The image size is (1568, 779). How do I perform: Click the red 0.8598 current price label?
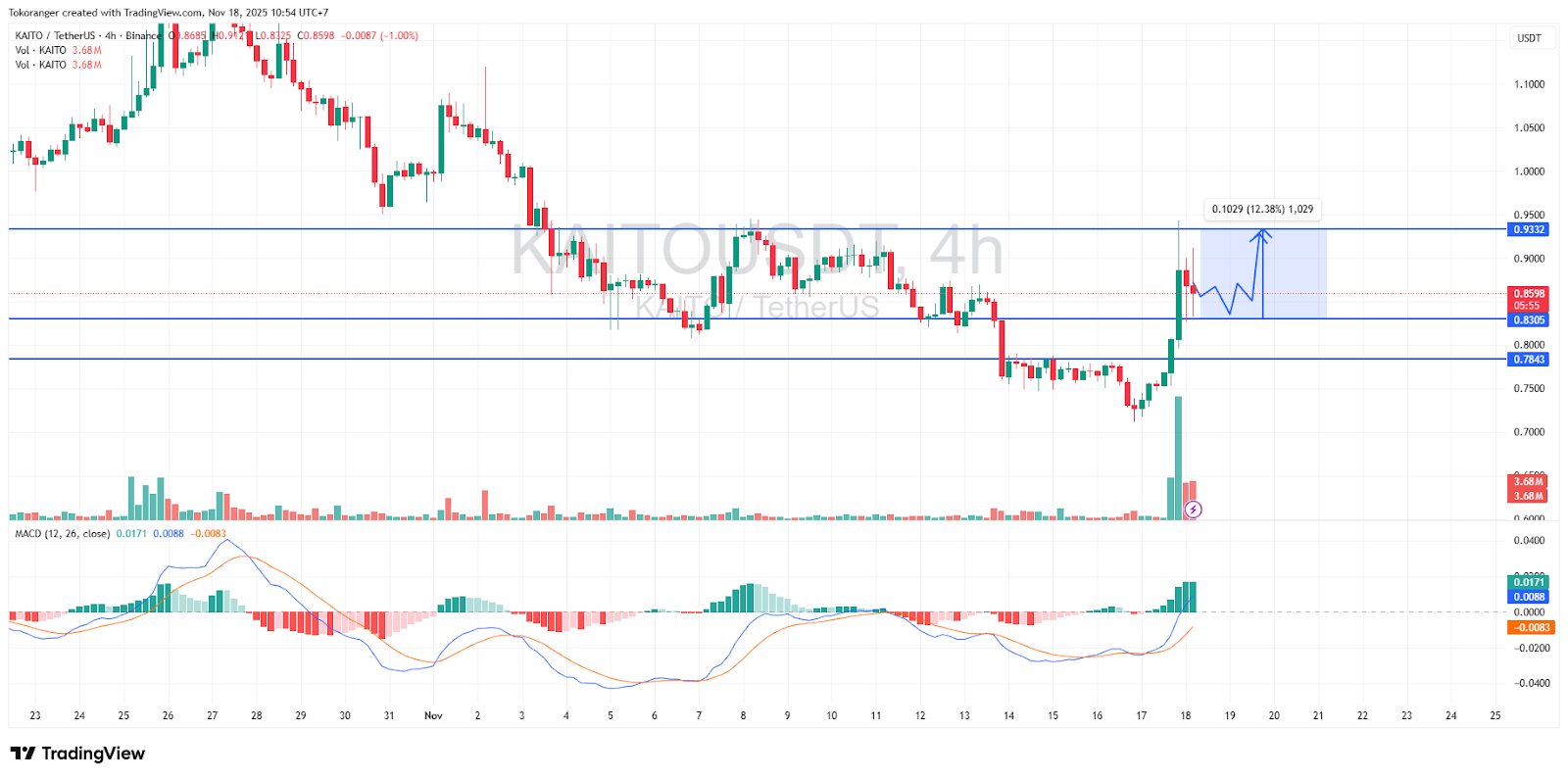click(x=1529, y=294)
